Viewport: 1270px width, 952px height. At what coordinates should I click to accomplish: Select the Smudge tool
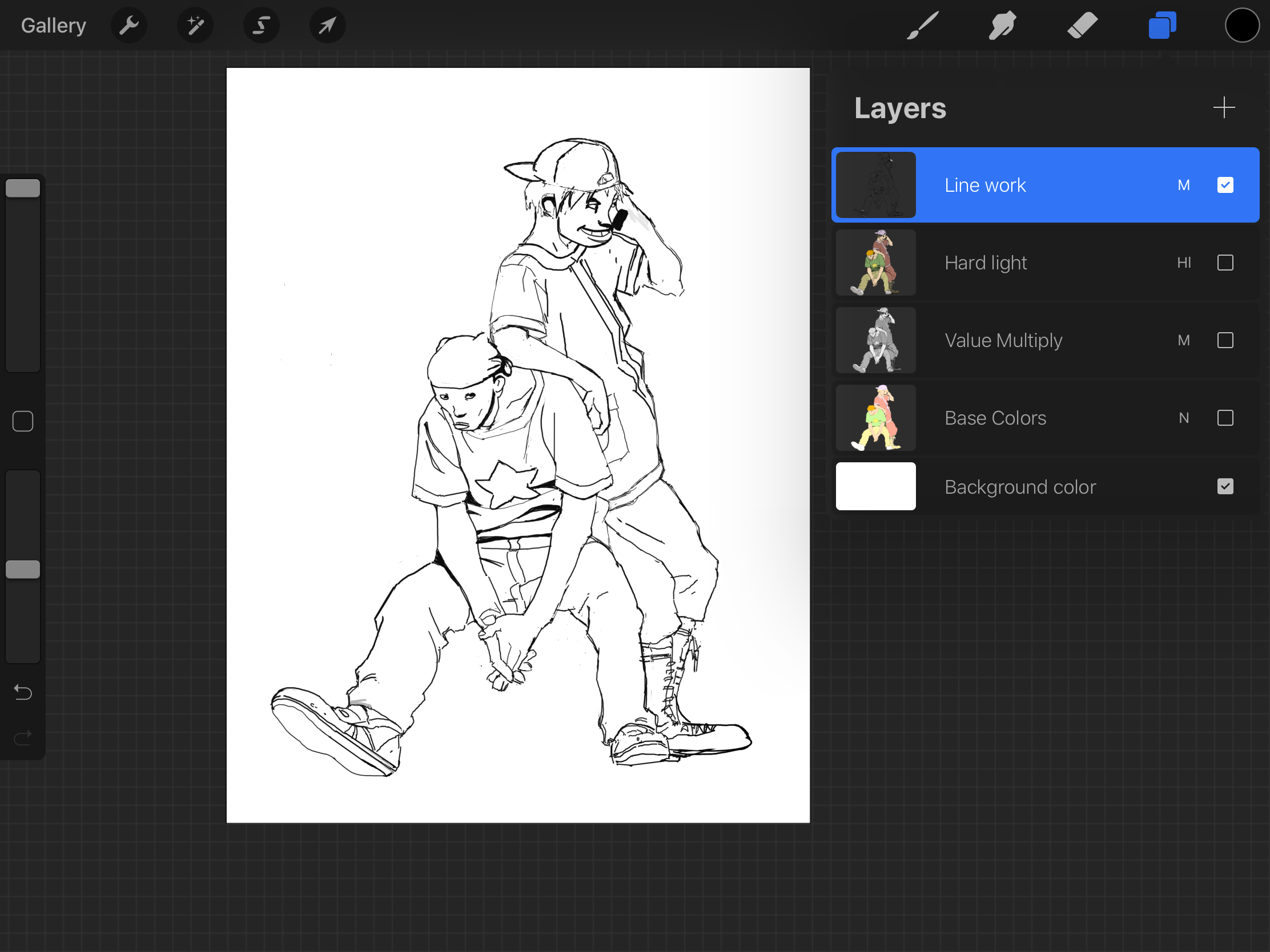[x=1002, y=25]
